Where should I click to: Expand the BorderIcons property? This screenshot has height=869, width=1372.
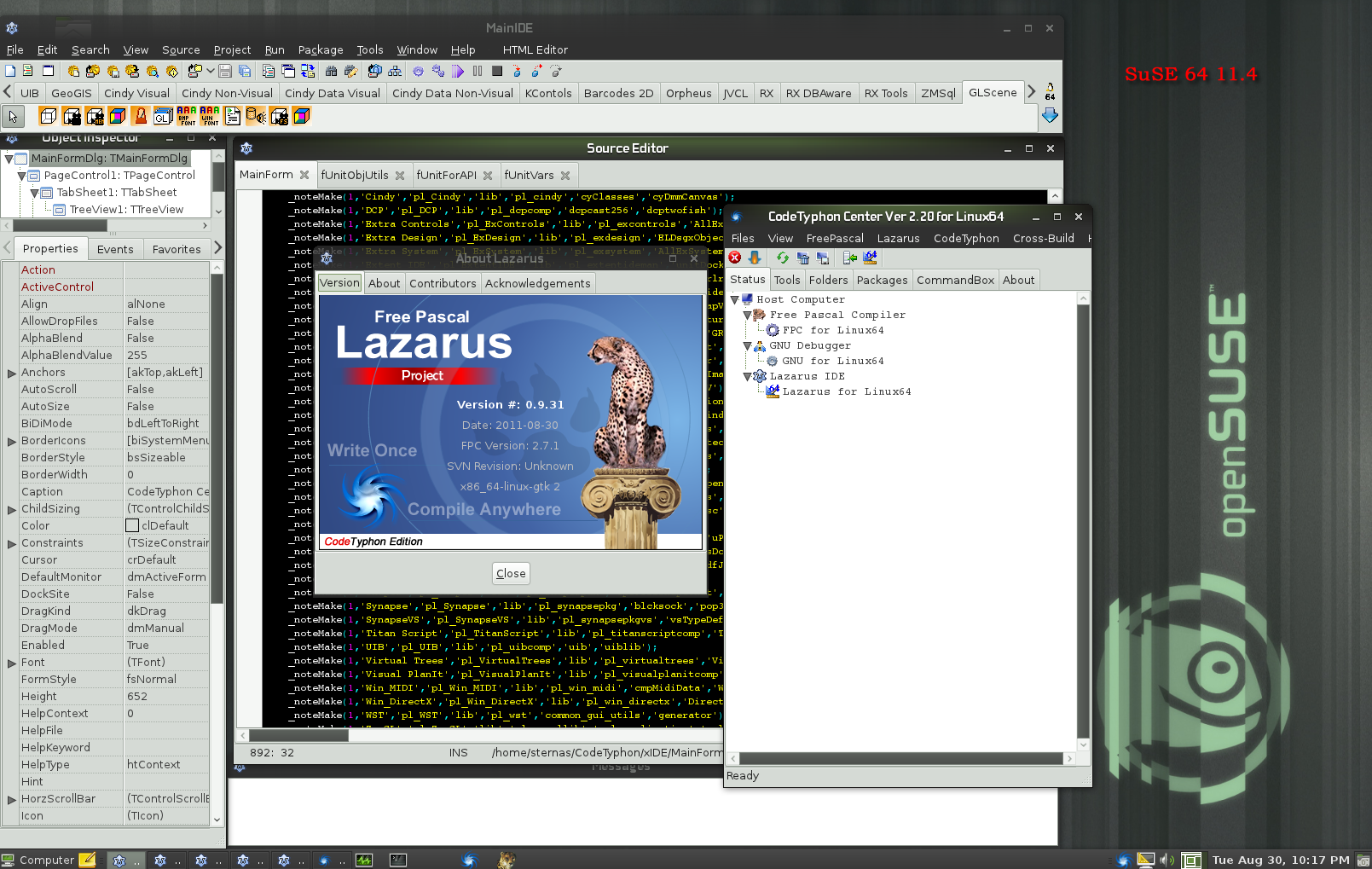(12, 441)
